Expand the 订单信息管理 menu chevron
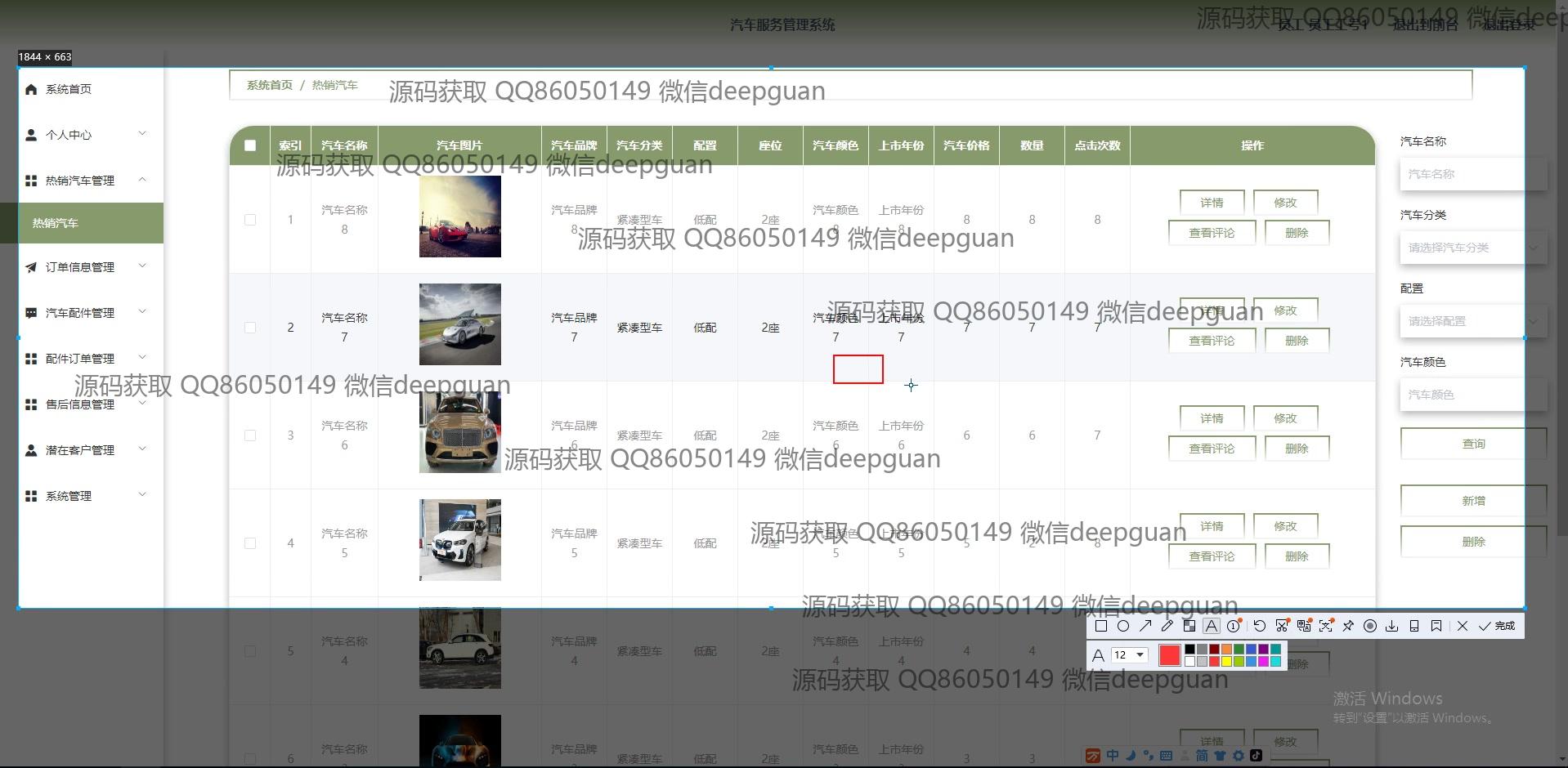The height and width of the screenshot is (768, 1568). (x=142, y=266)
